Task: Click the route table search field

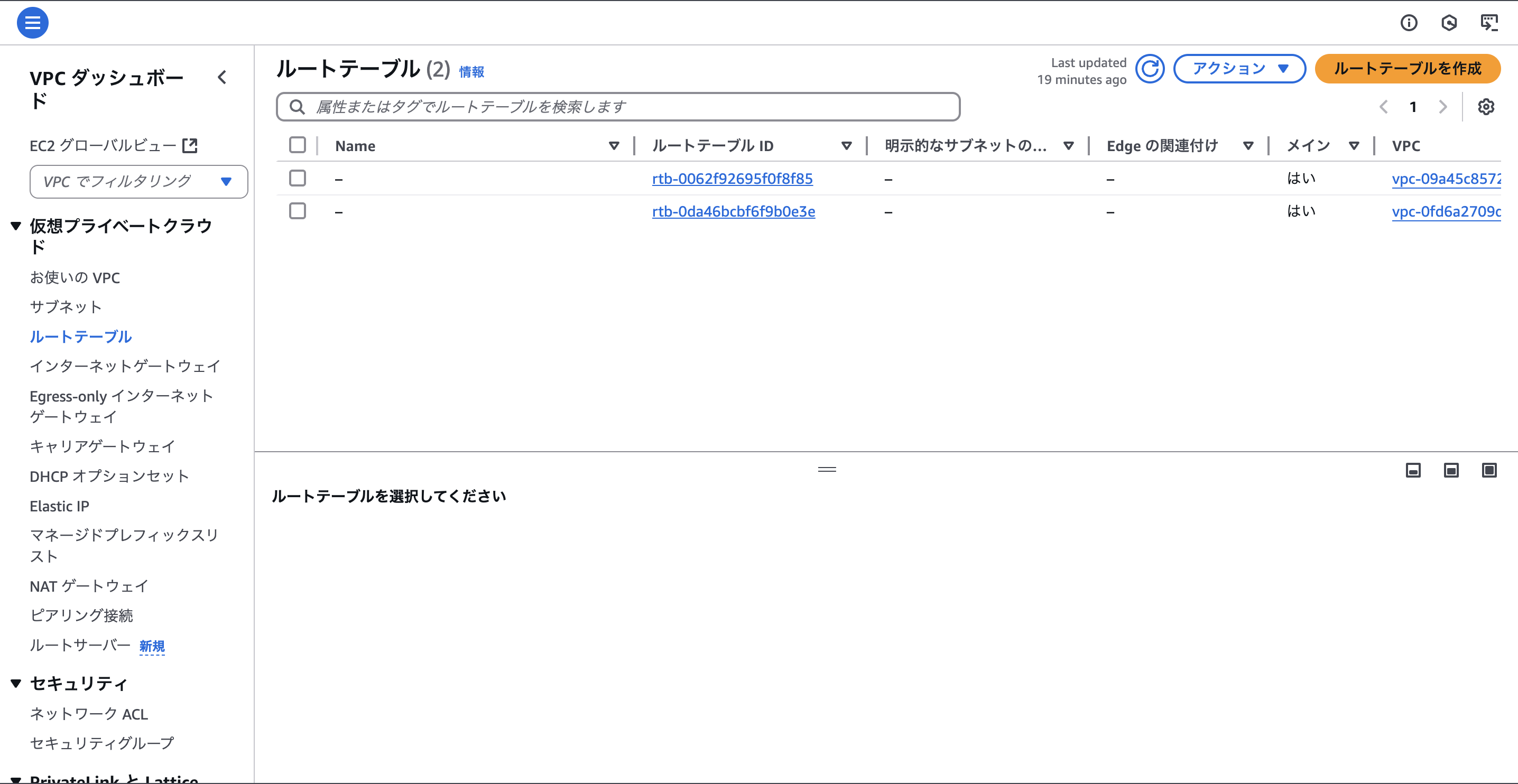Action: [619, 107]
